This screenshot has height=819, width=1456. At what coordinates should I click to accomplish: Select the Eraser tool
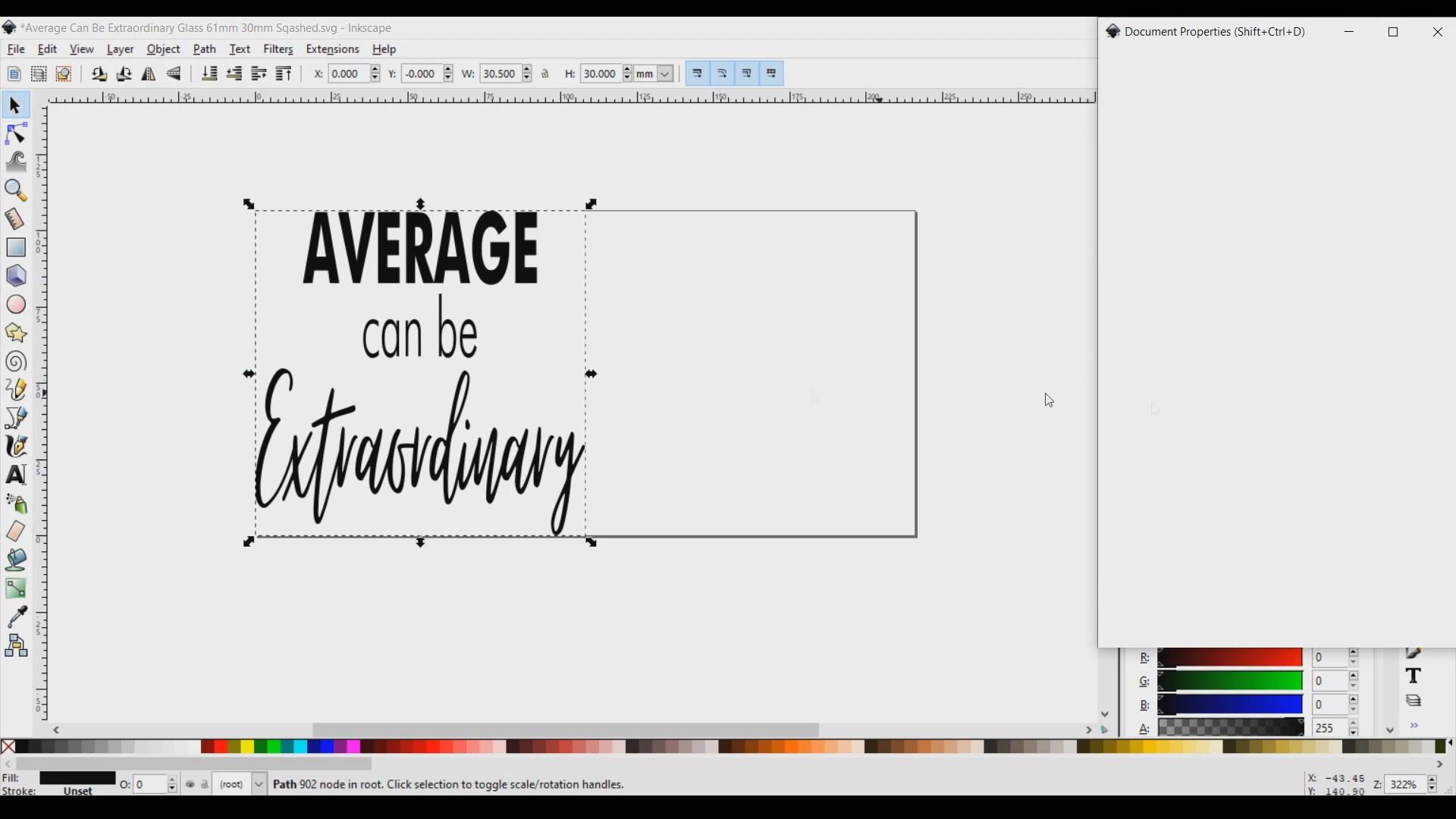[16, 532]
